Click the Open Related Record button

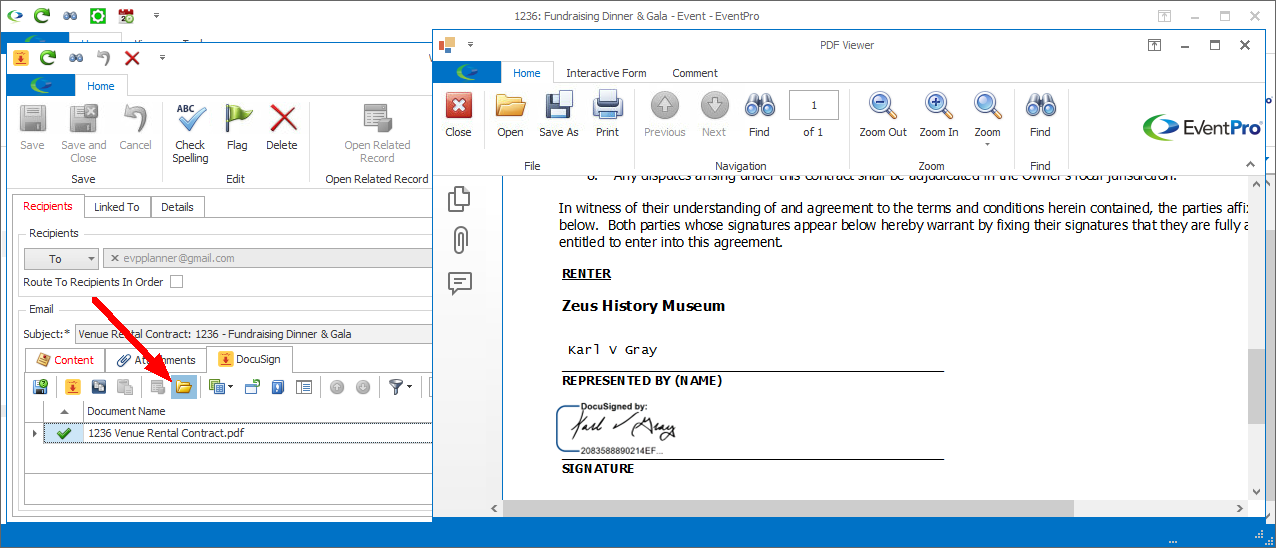377,133
